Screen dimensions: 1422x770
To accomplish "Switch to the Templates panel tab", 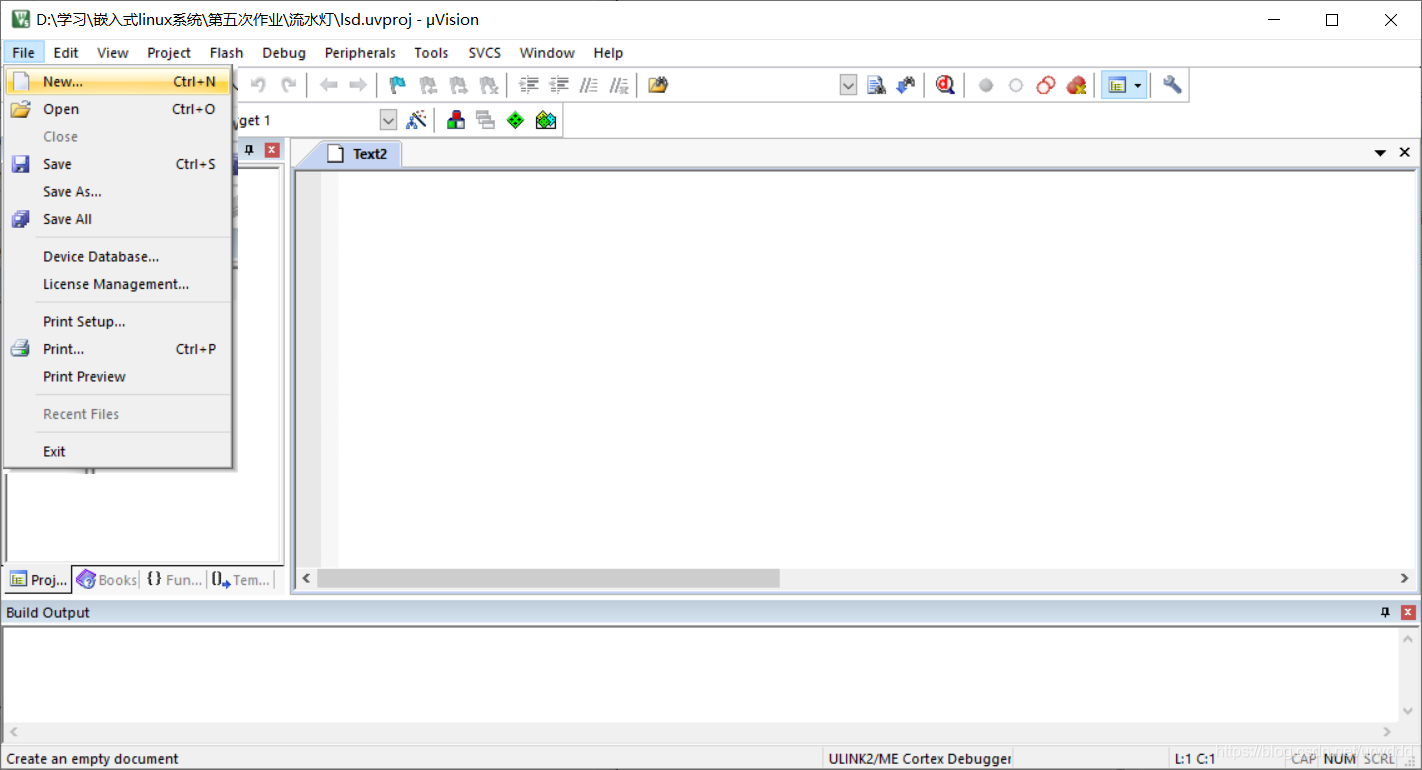I will click(x=241, y=580).
